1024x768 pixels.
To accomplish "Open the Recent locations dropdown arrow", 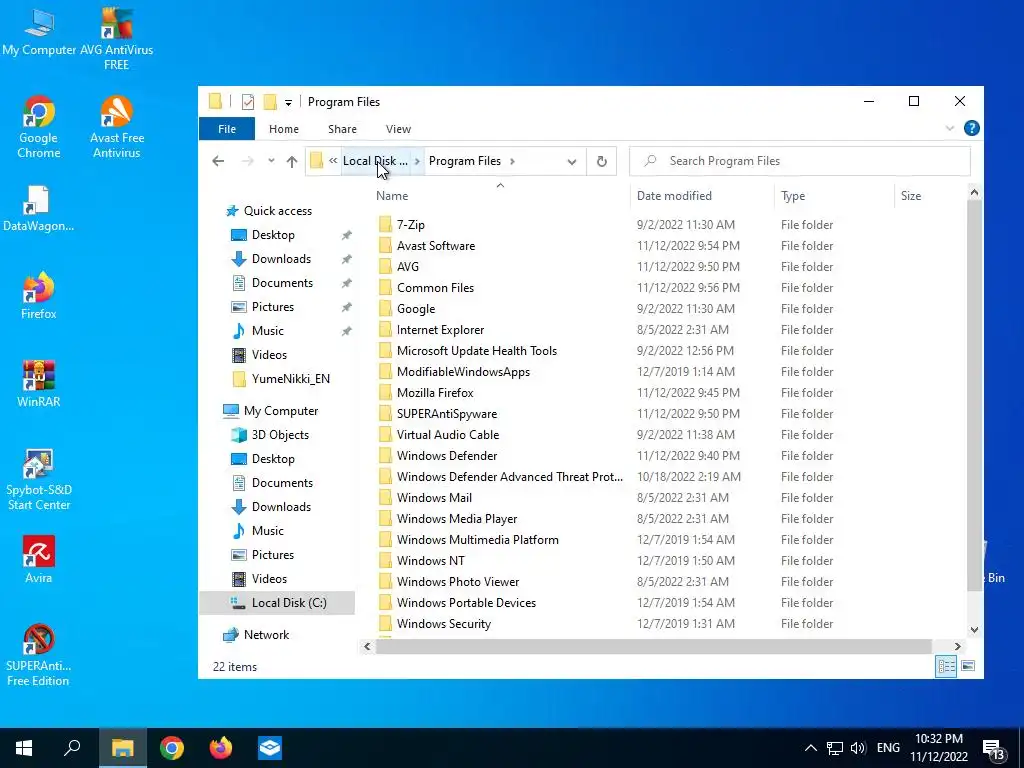I will [x=271, y=161].
